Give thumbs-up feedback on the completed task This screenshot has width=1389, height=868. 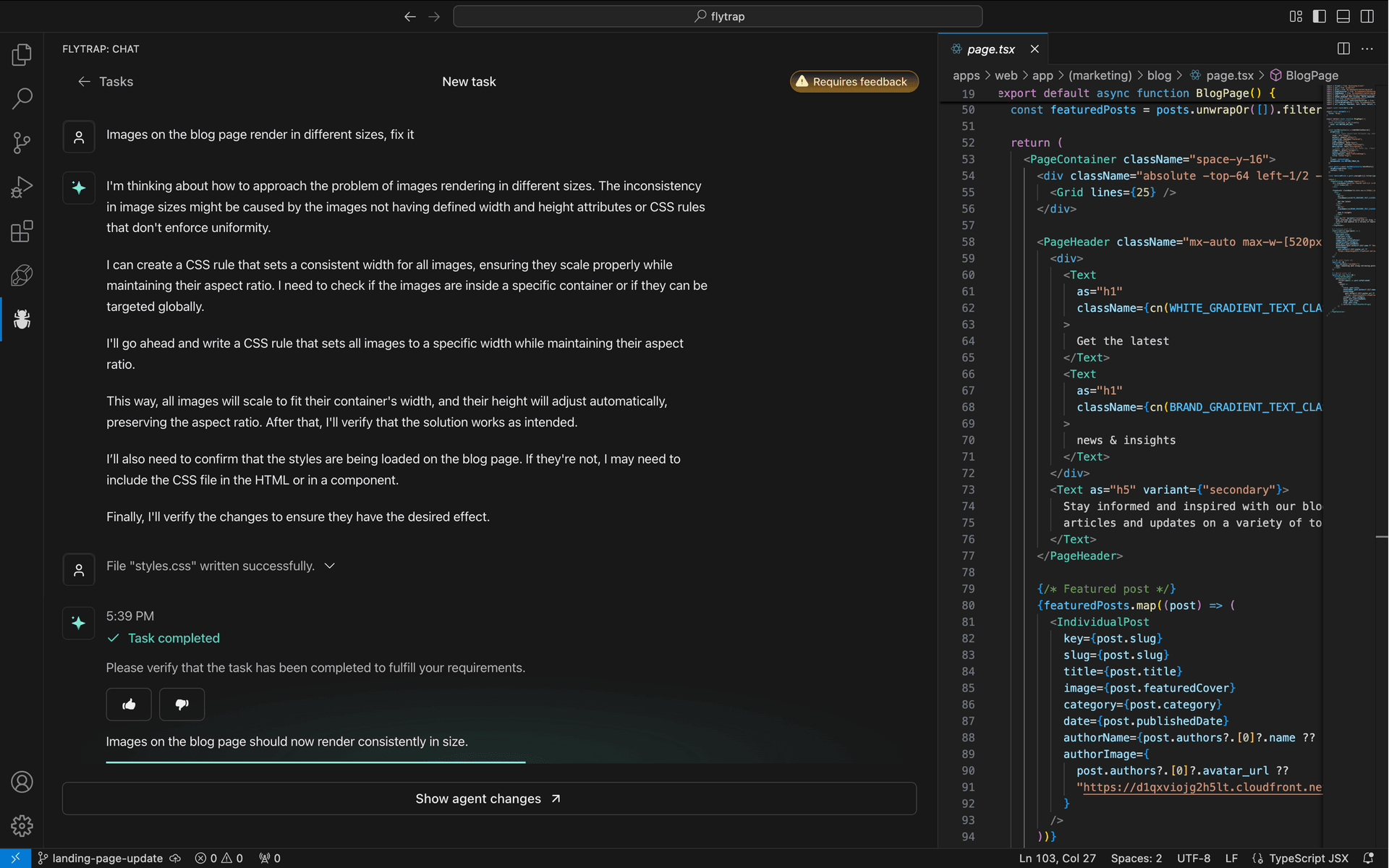coord(129,704)
